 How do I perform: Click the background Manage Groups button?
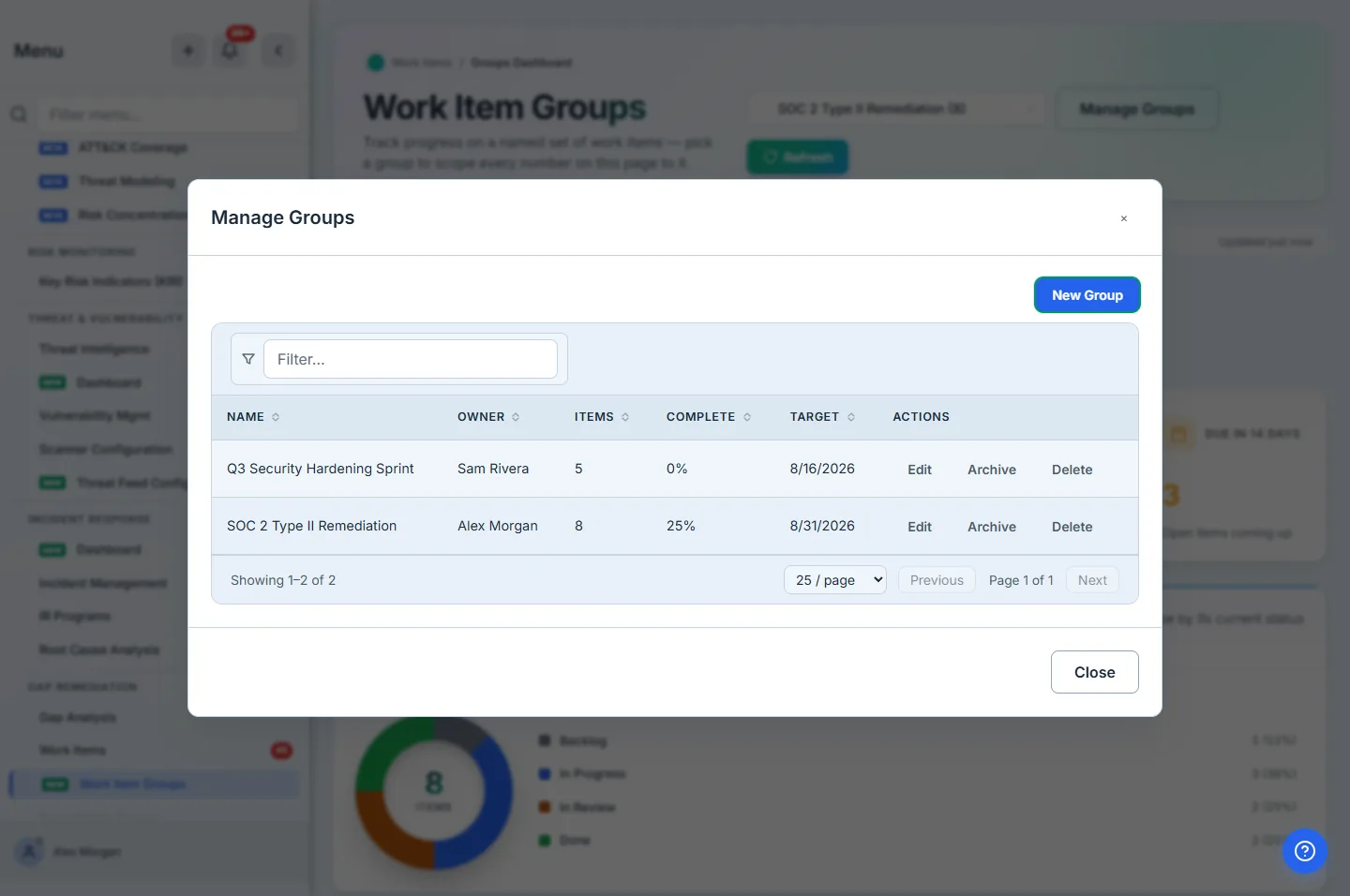[x=1136, y=109]
